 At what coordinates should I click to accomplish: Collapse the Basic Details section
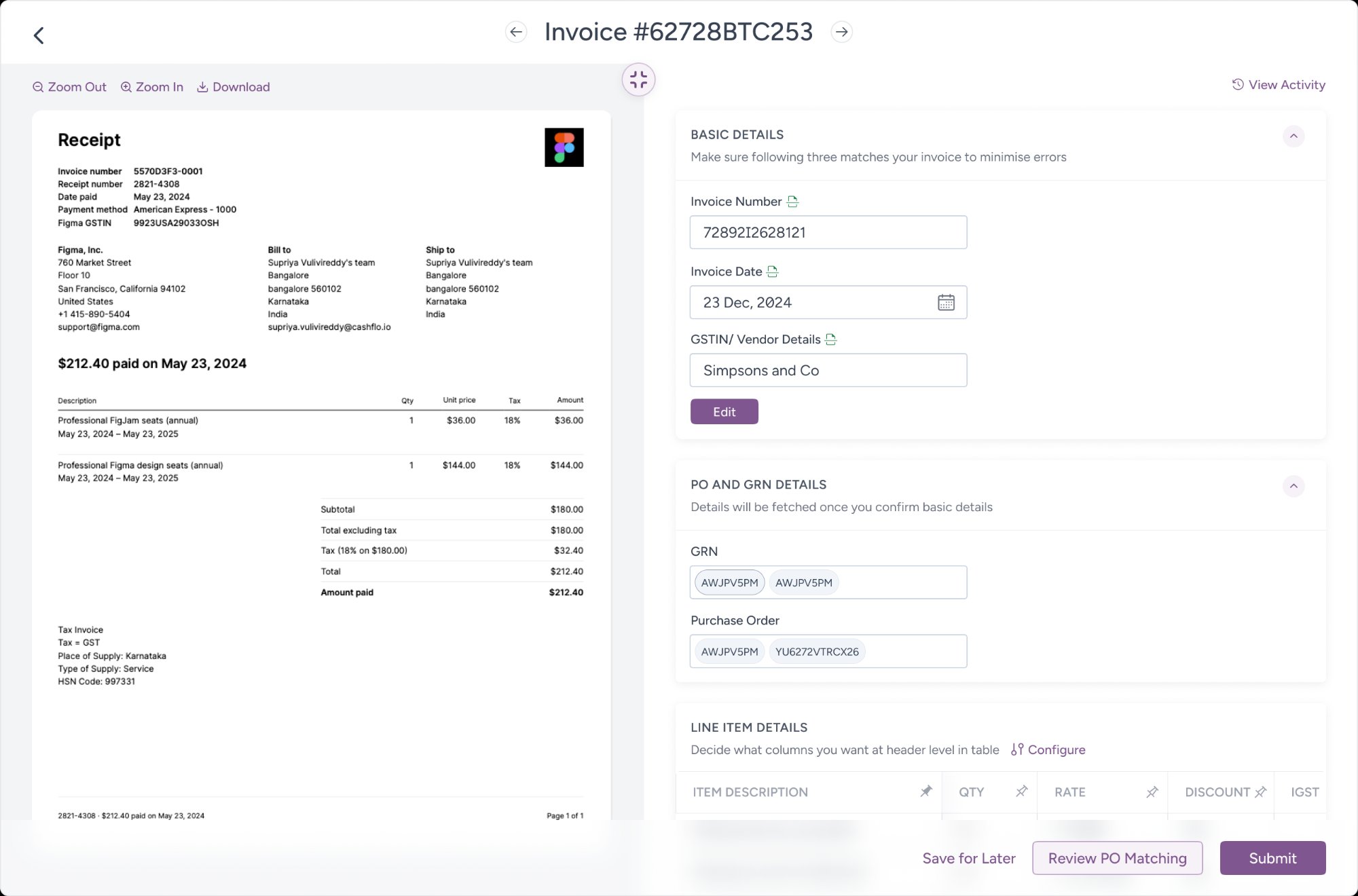click(x=1293, y=136)
